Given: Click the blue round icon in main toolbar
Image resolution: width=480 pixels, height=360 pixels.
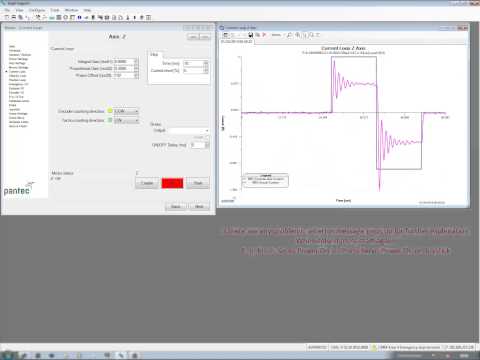Looking at the screenshot, I should [79, 17].
